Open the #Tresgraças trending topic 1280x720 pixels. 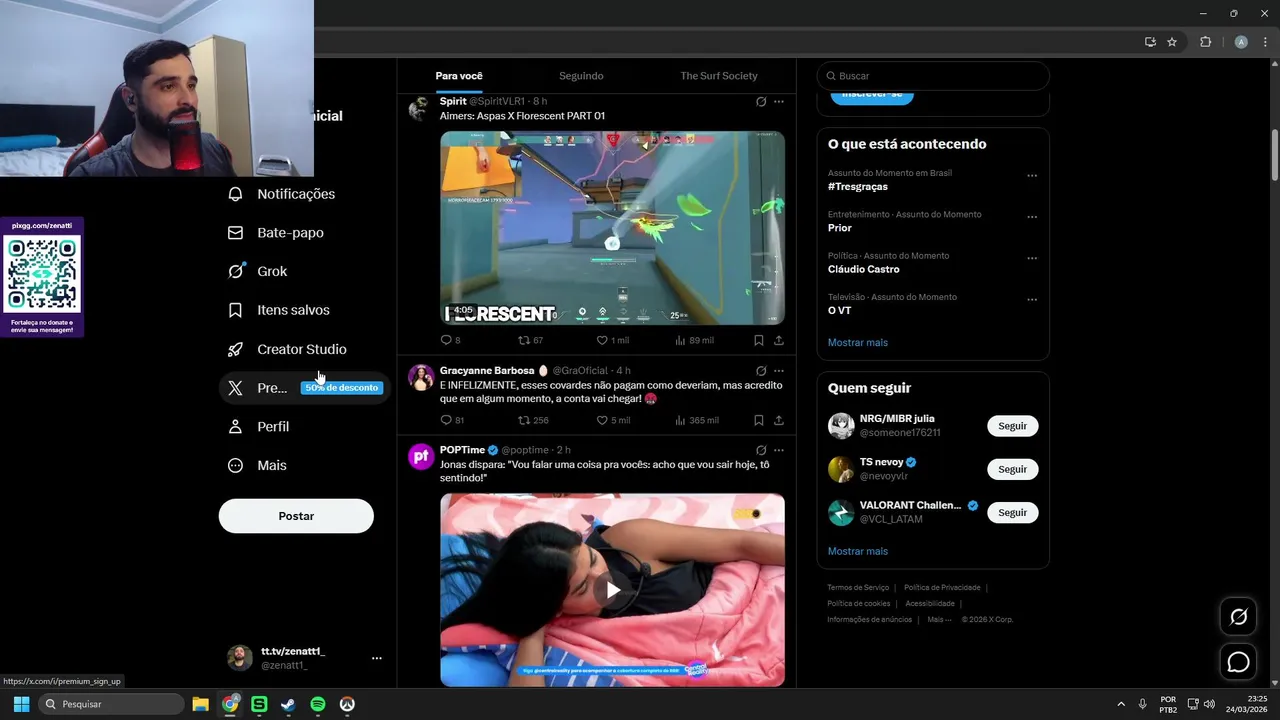(x=858, y=187)
